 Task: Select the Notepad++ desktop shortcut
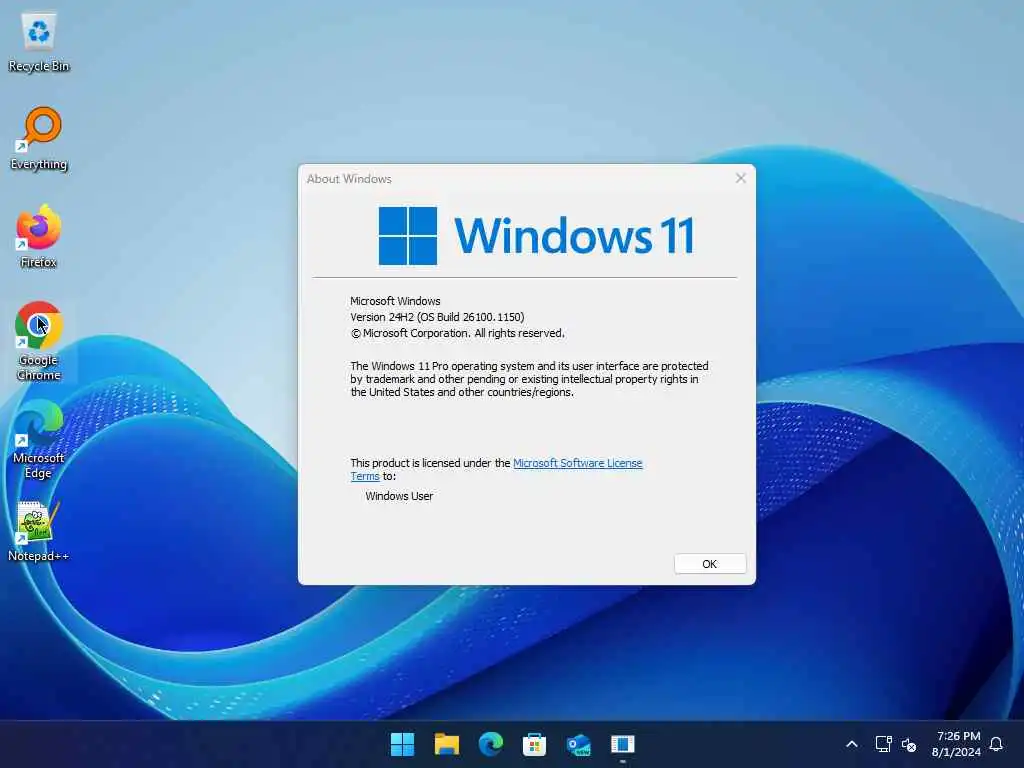pyautogui.click(x=39, y=530)
